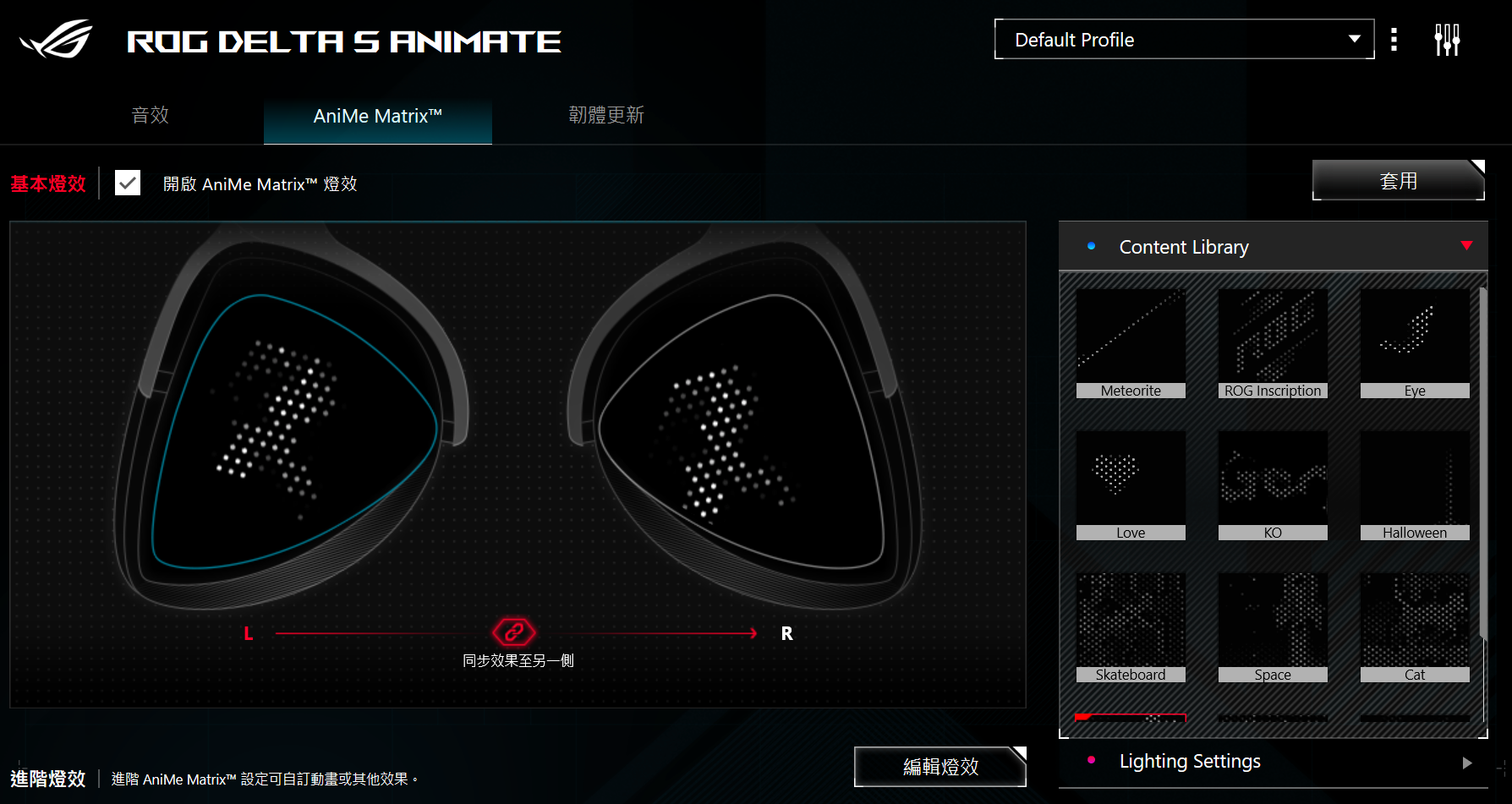
Task: Open the three-dot profile options menu
Action: click(x=1394, y=40)
